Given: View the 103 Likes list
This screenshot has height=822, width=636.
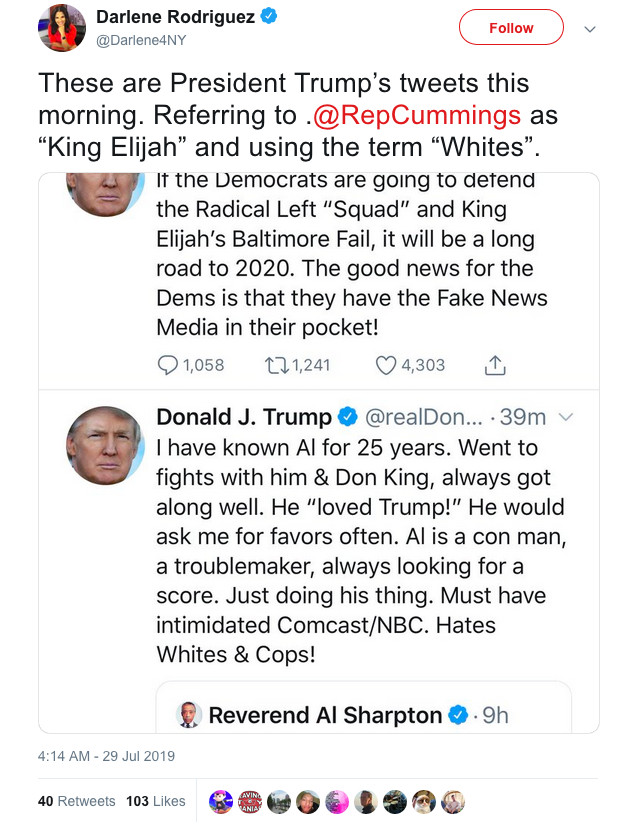Looking at the screenshot, I should point(156,801).
